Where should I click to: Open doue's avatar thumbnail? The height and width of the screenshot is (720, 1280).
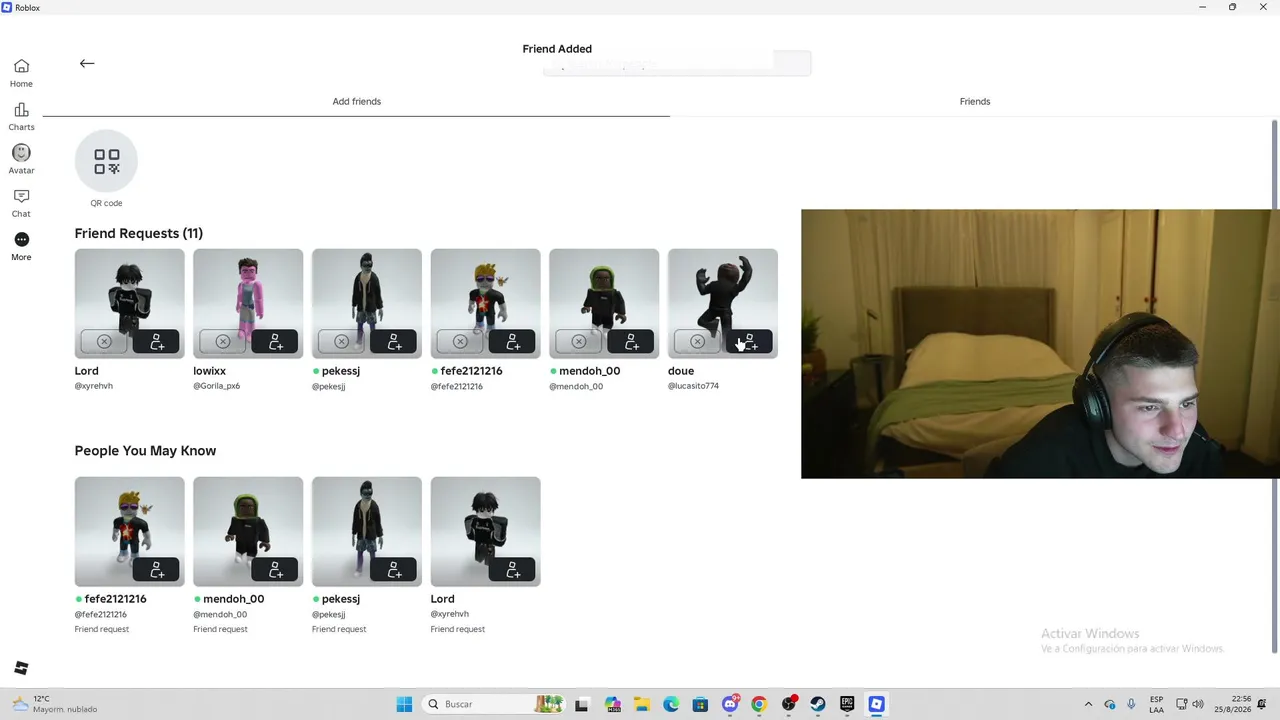coord(722,303)
